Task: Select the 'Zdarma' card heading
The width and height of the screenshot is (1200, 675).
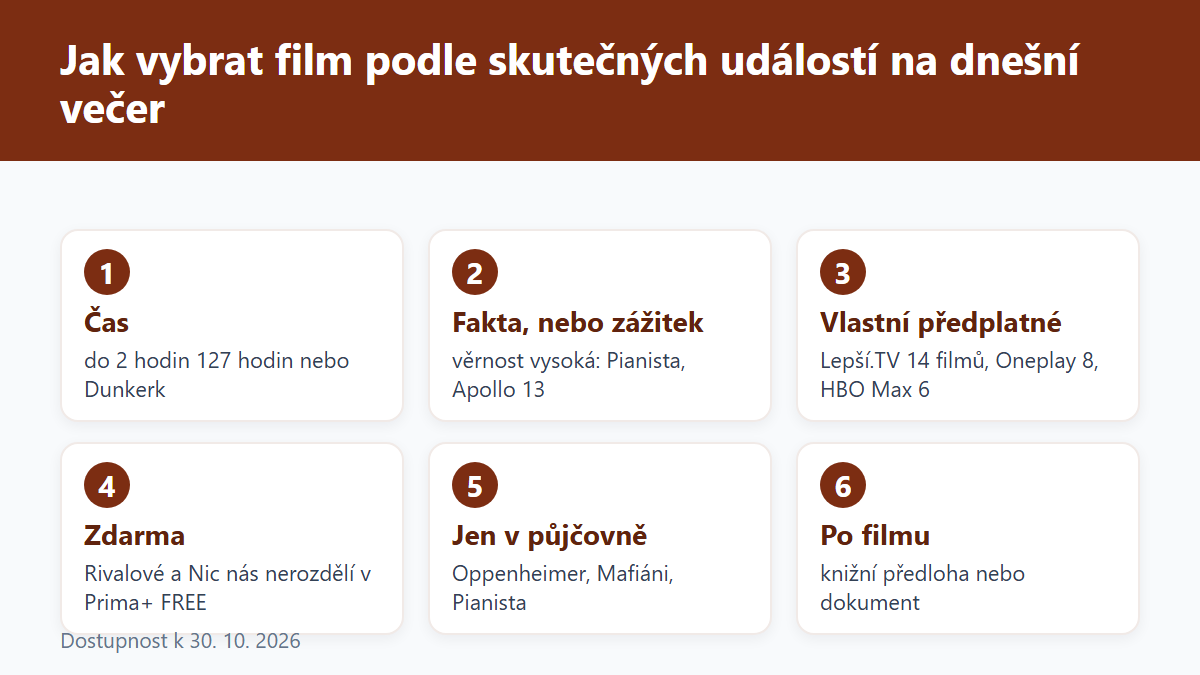Action: click(135, 536)
